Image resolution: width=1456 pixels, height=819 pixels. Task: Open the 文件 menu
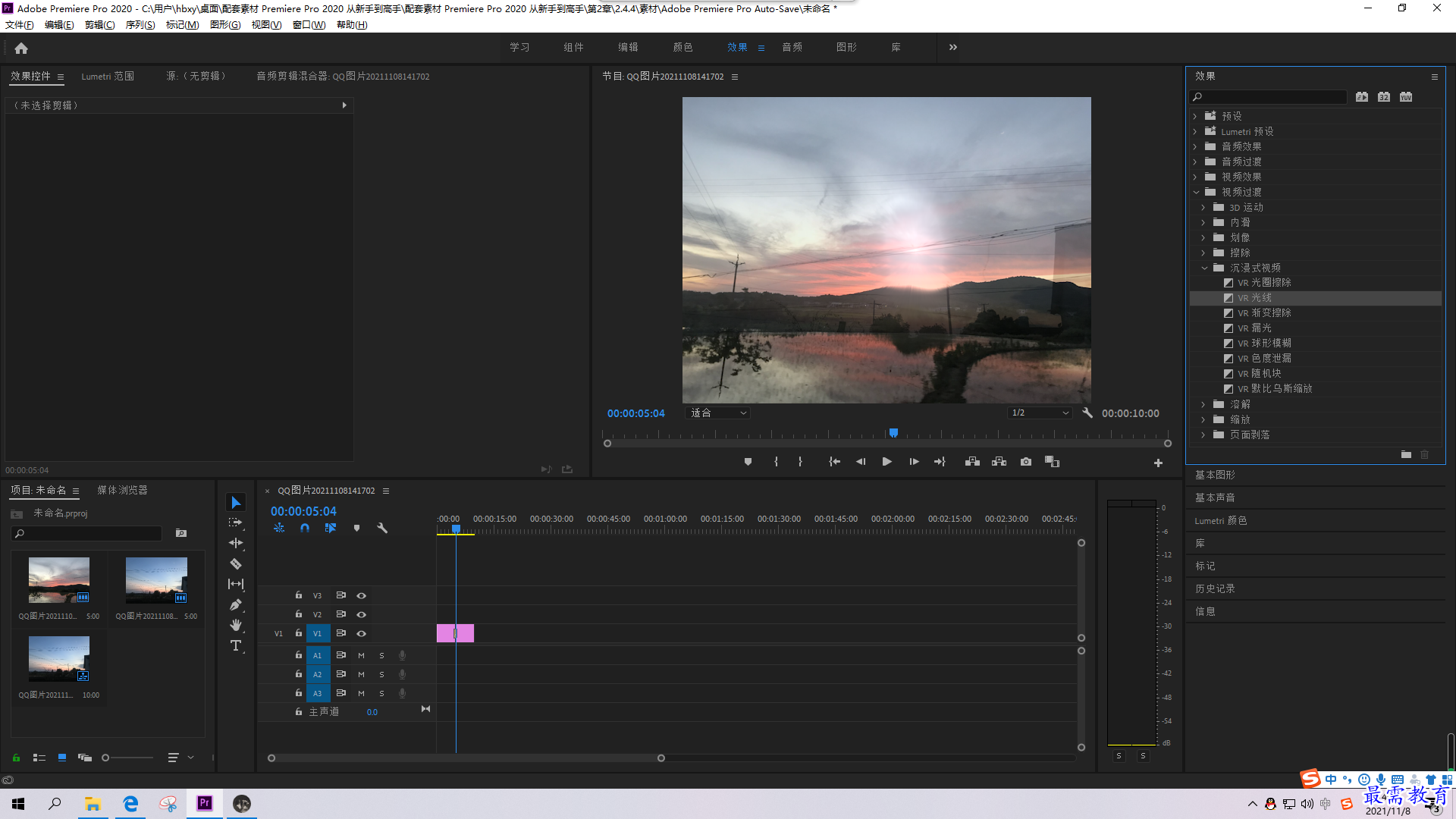click(x=20, y=25)
